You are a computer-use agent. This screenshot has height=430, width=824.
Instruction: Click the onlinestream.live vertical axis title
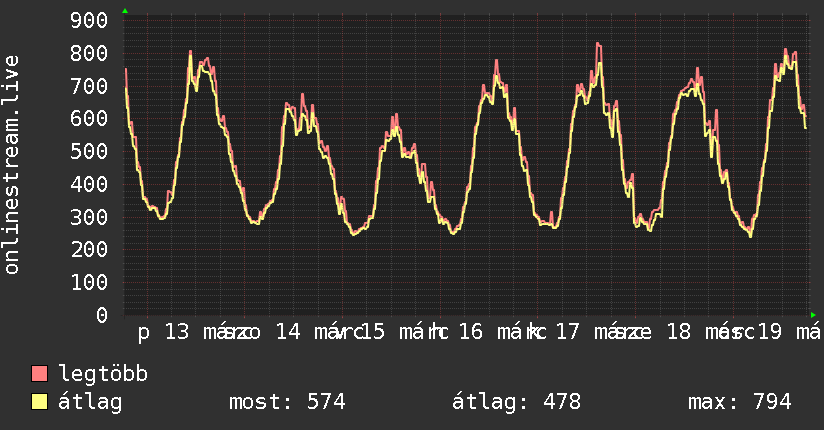point(12,165)
